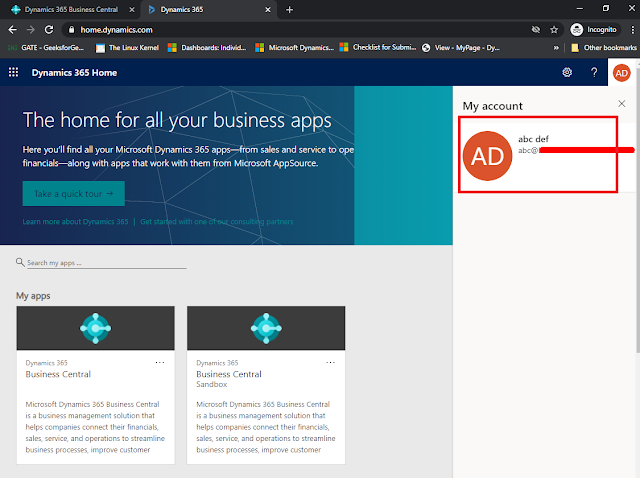Open more options on Sandbox tile
640x478 pixels.
[x=330, y=362]
